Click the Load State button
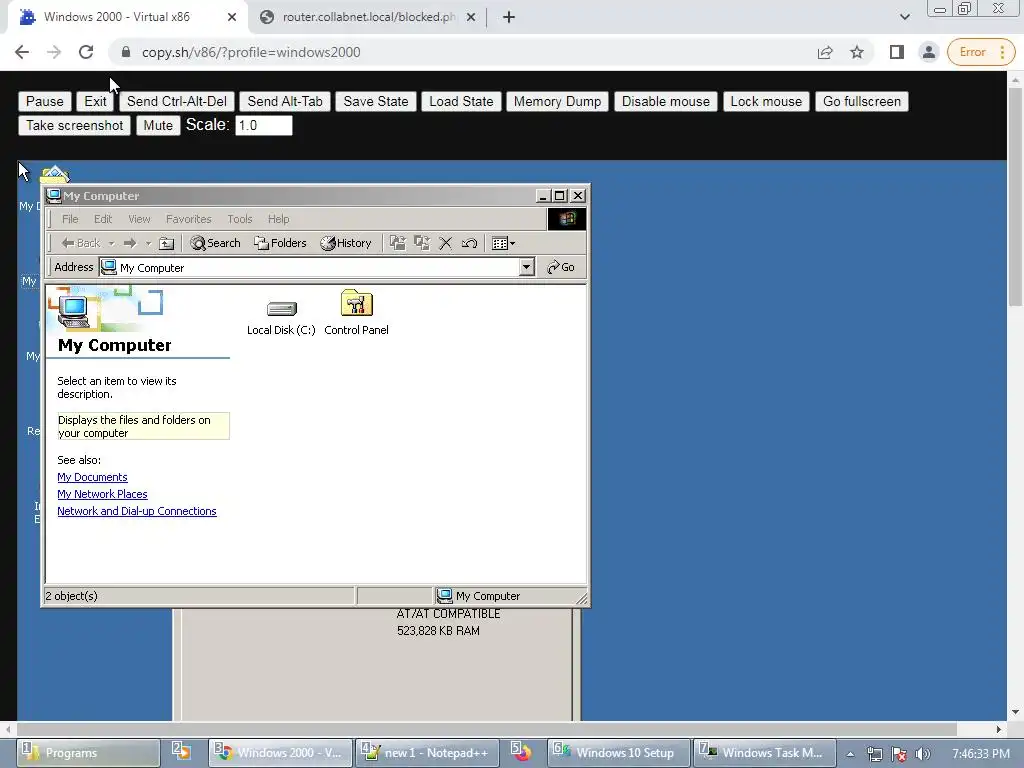The image size is (1024, 768). 461,101
